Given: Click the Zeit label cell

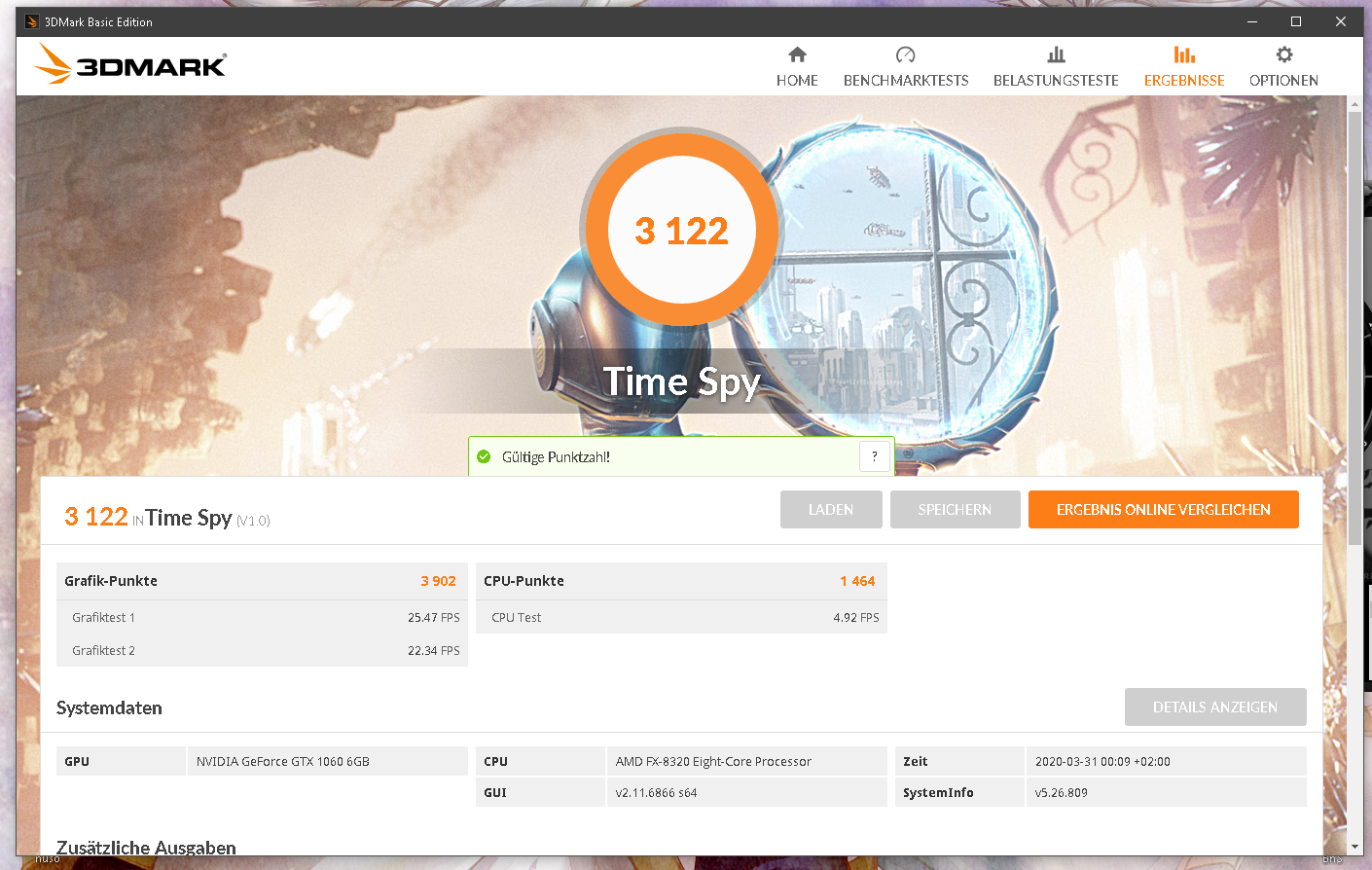Looking at the screenshot, I should 959,761.
